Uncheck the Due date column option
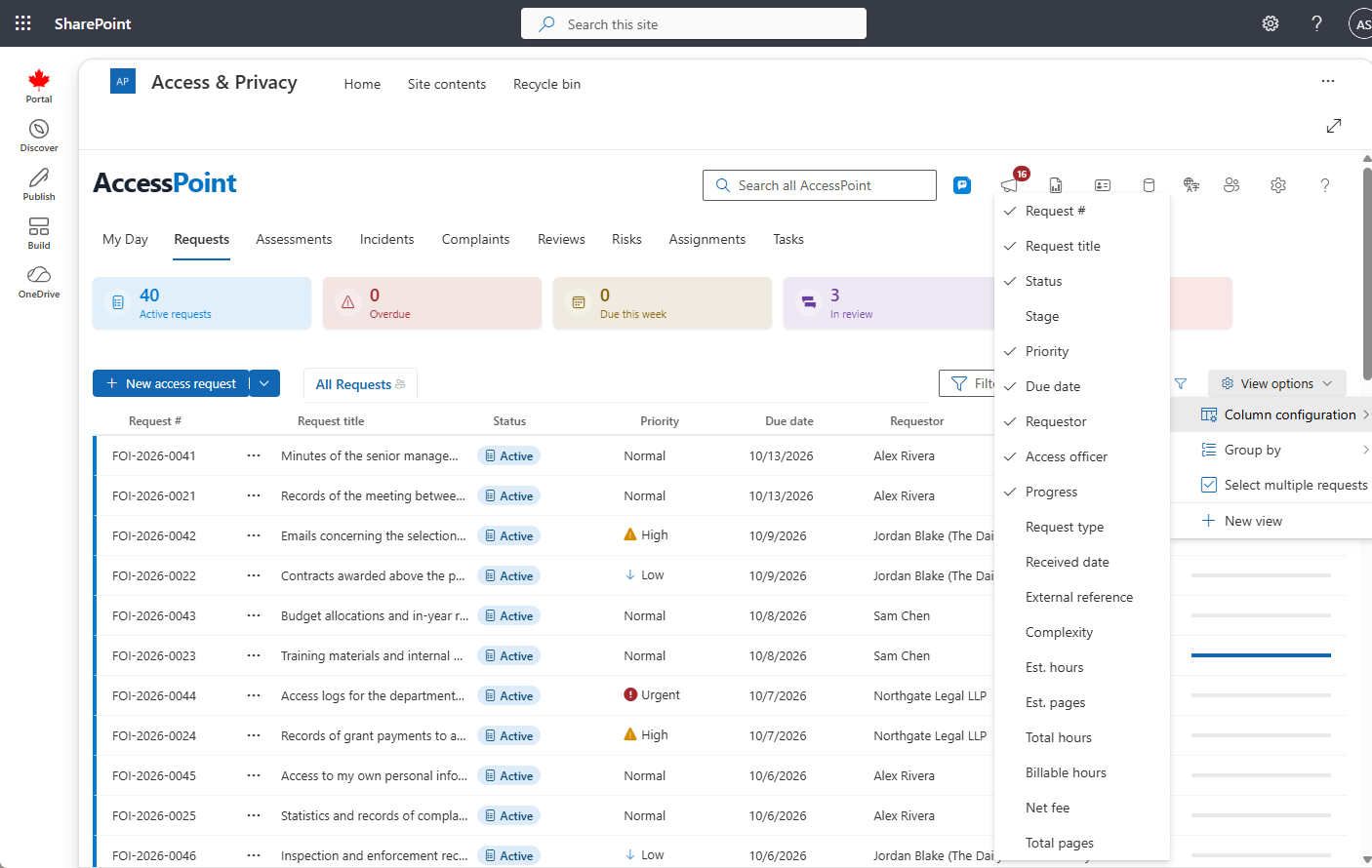Screen dimensions: 1372x868 (x=1082, y=386)
